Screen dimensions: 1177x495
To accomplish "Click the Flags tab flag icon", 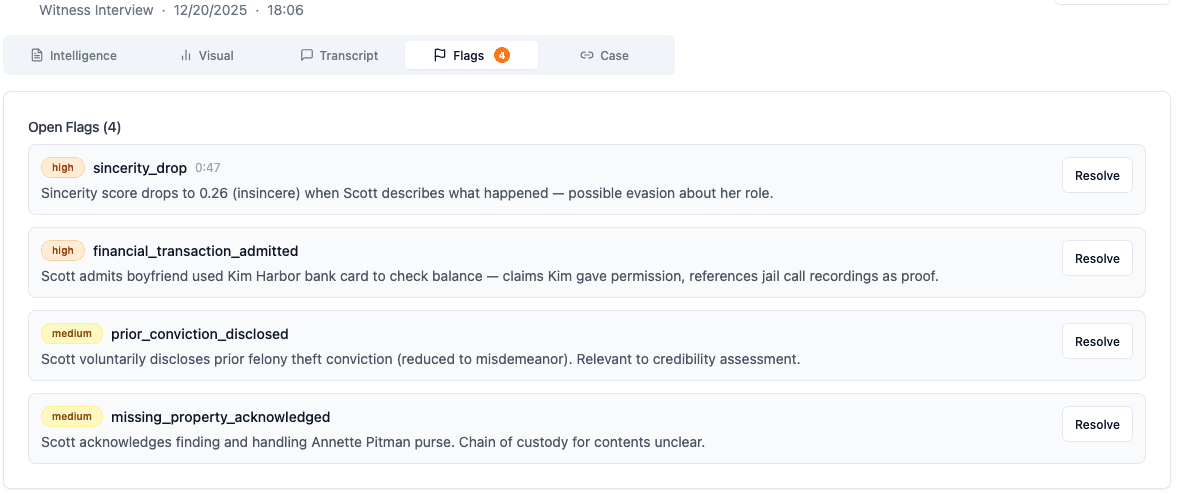I will pos(440,56).
